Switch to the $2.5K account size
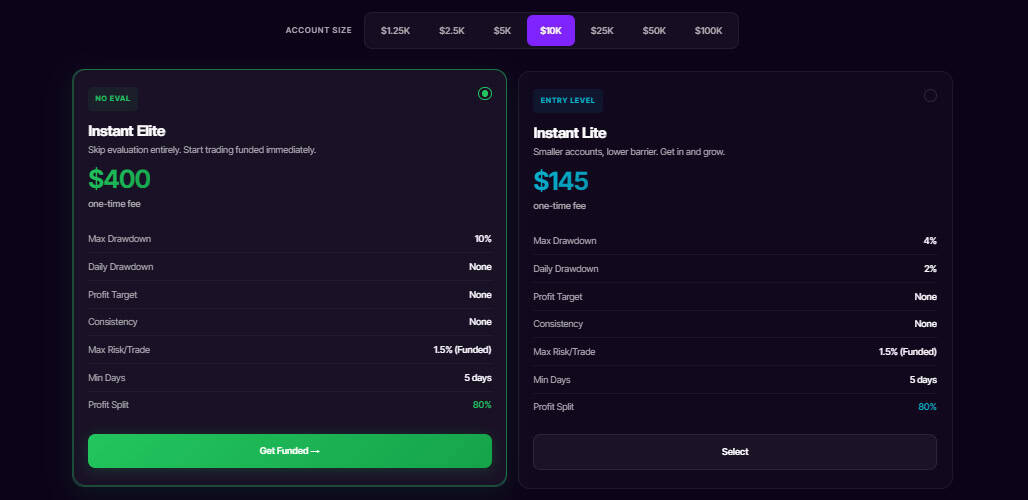This screenshot has height=500, width=1028. (452, 30)
